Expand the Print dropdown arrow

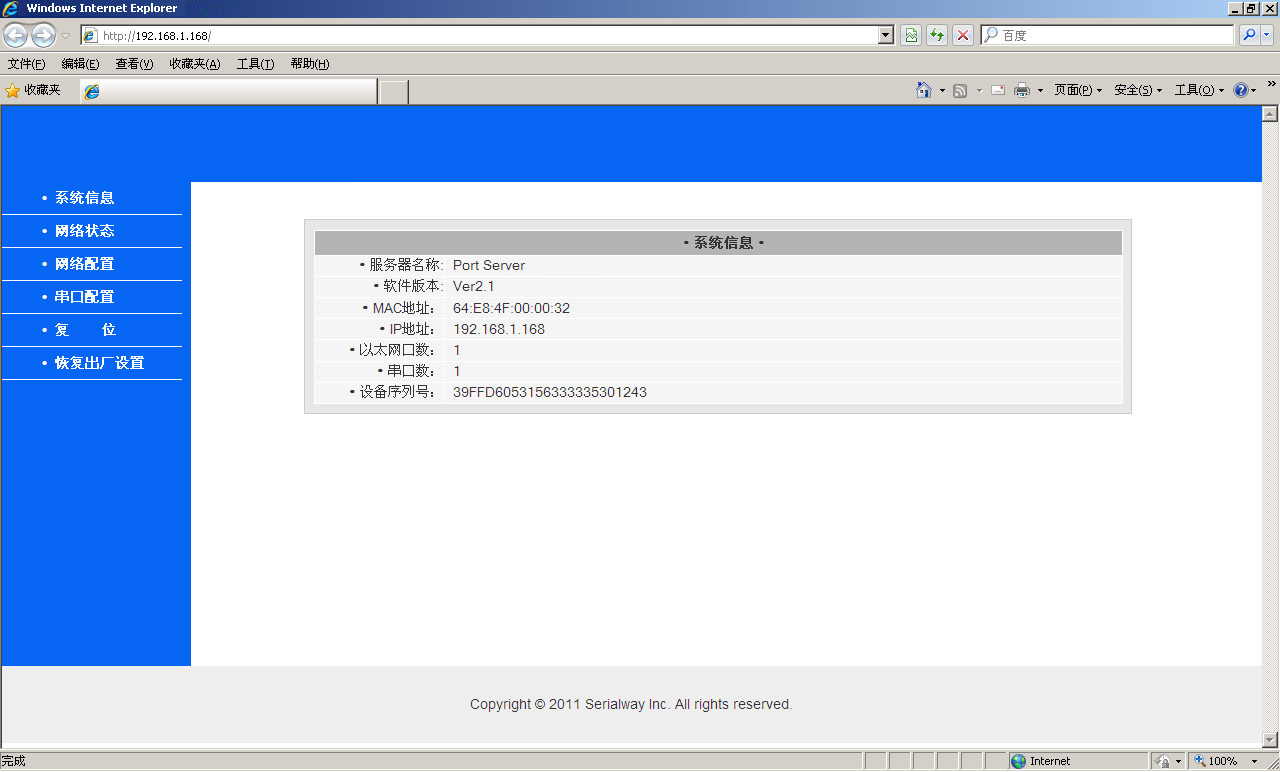[x=1040, y=90]
